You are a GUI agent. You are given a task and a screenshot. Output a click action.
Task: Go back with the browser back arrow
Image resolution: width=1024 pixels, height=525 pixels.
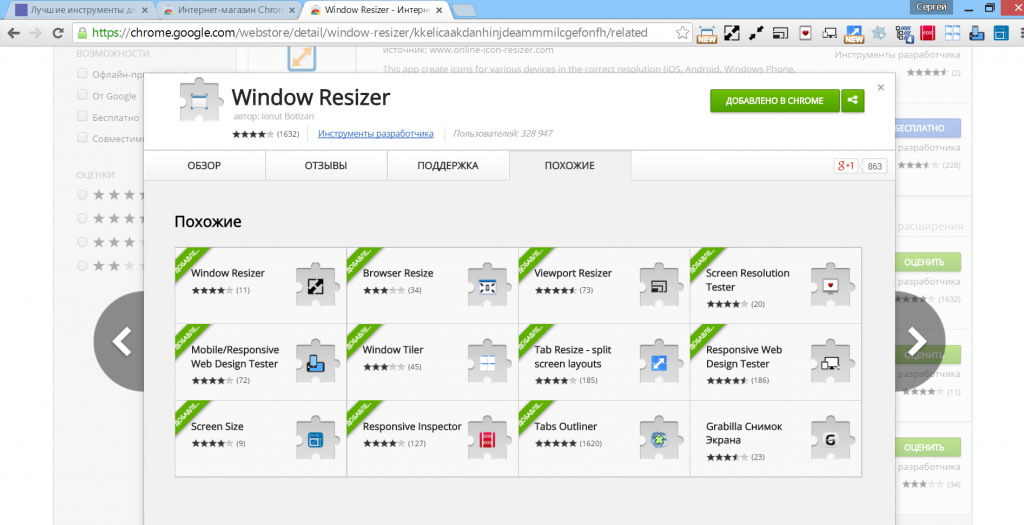14,33
